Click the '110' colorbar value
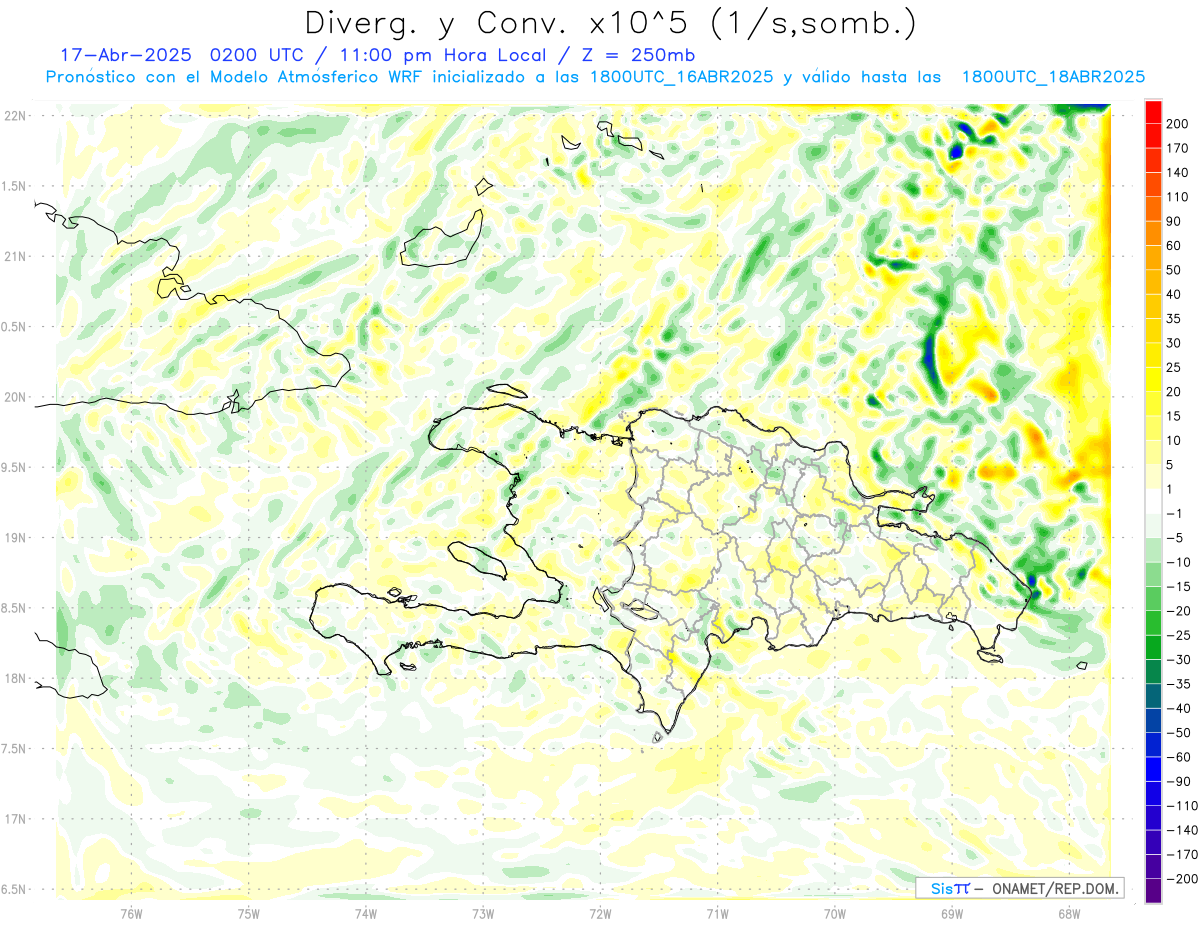 (1178, 197)
